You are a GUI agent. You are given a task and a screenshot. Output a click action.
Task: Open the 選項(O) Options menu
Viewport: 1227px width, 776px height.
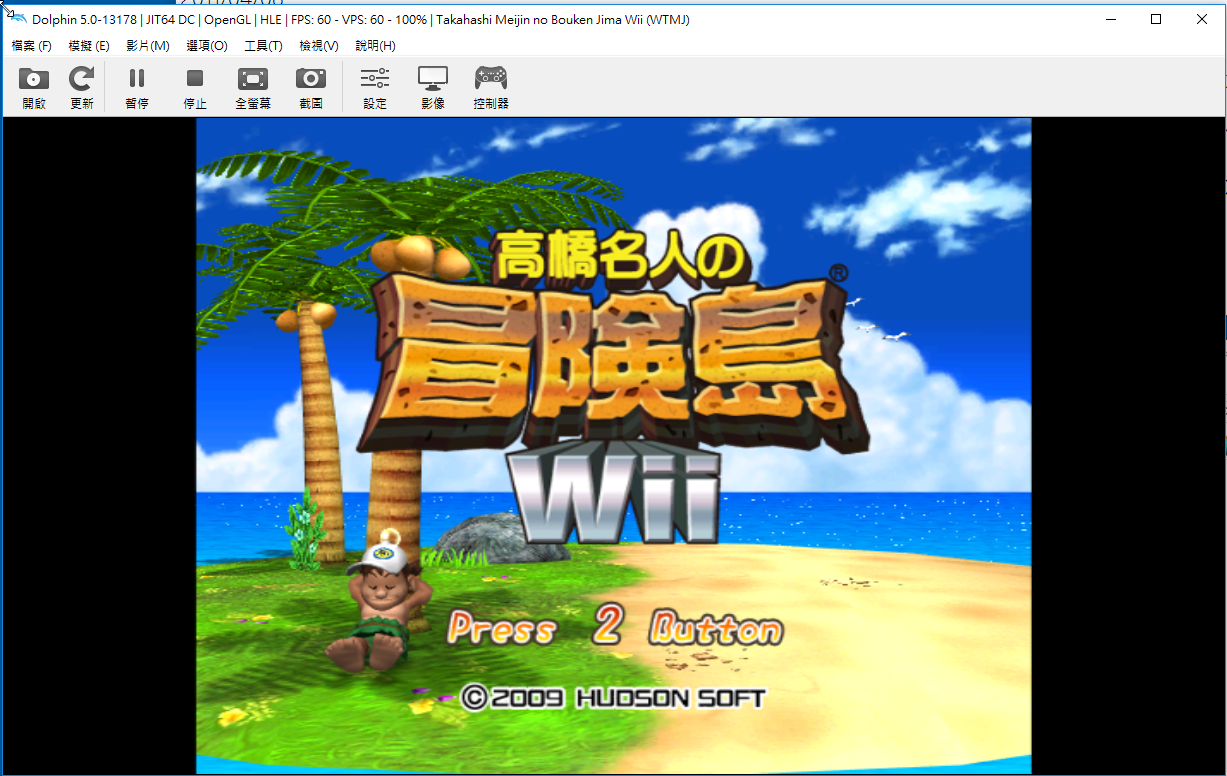[207, 46]
